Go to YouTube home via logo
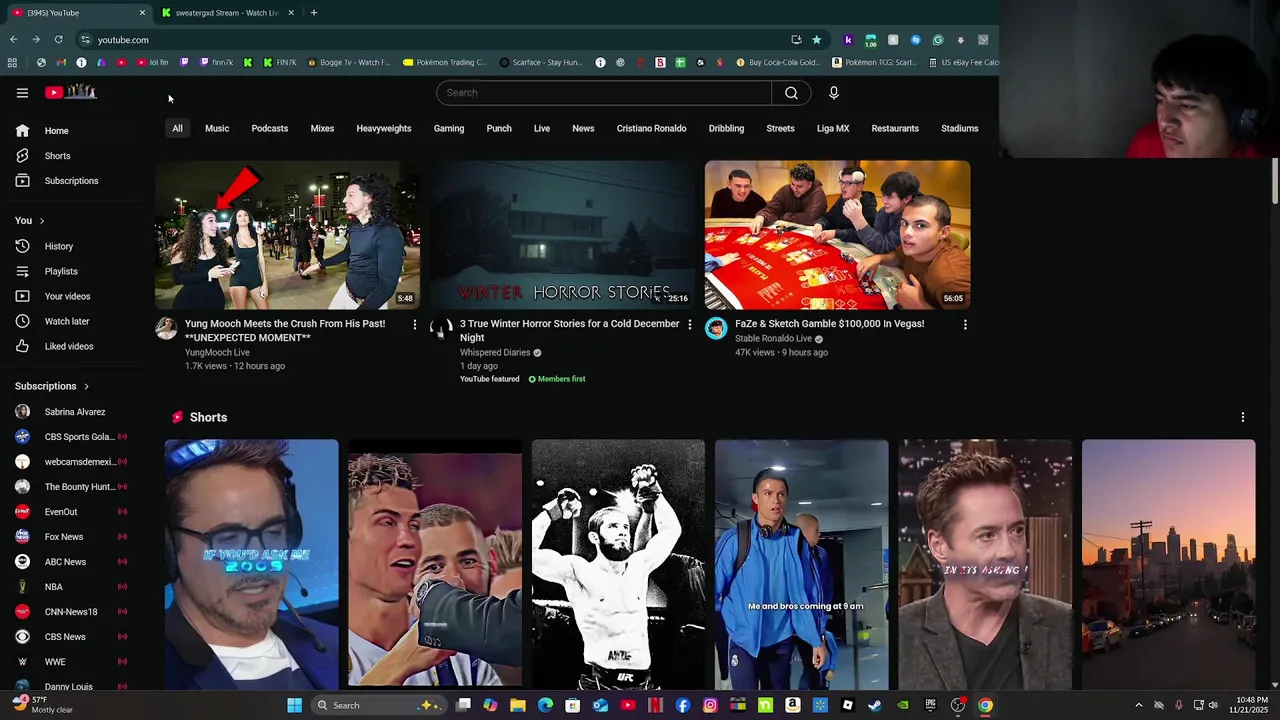 point(71,92)
